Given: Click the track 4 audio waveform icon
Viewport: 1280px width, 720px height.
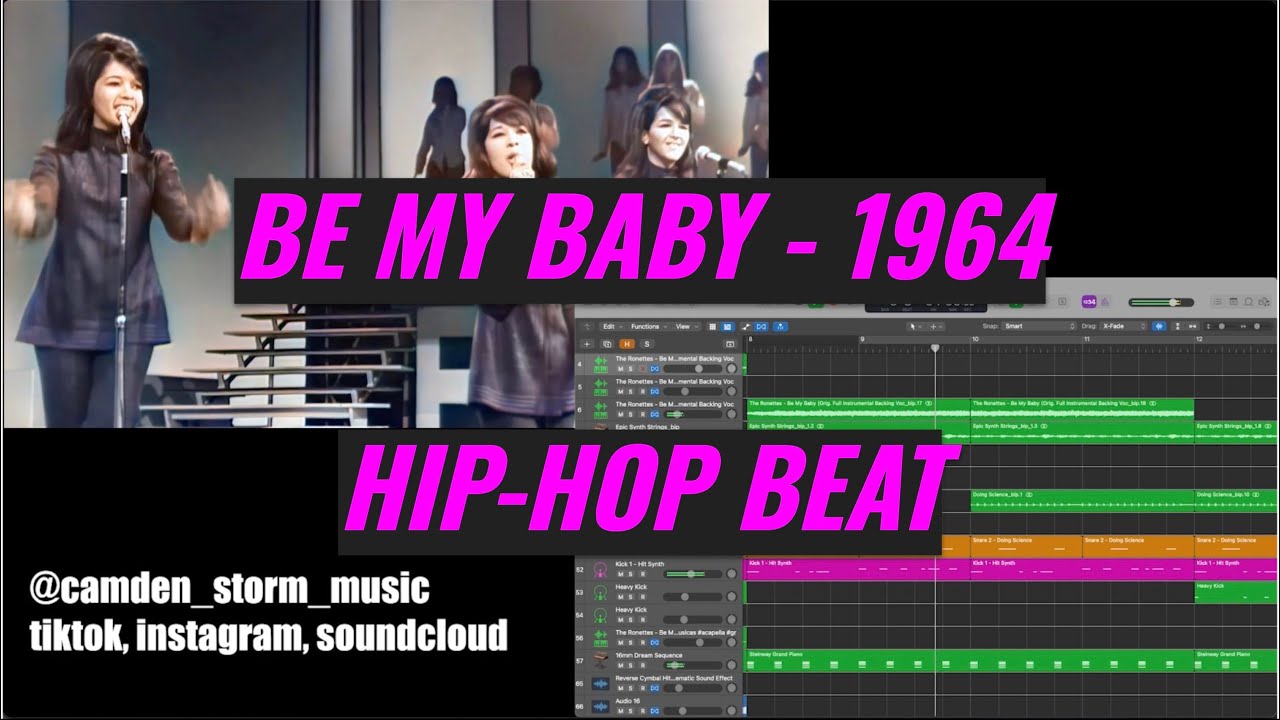Looking at the screenshot, I should [x=601, y=364].
